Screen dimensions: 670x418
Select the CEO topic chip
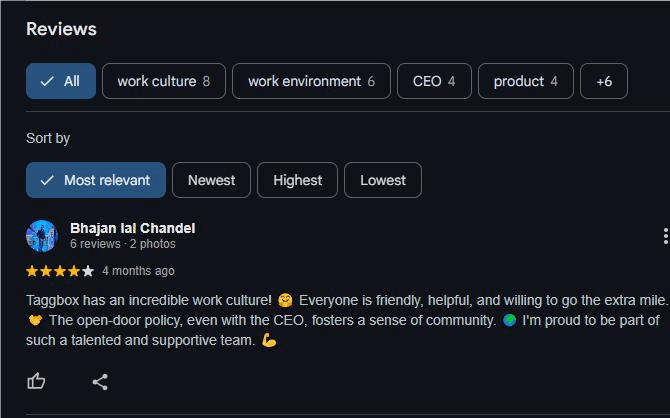pyautogui.click(x=434, y=81)
